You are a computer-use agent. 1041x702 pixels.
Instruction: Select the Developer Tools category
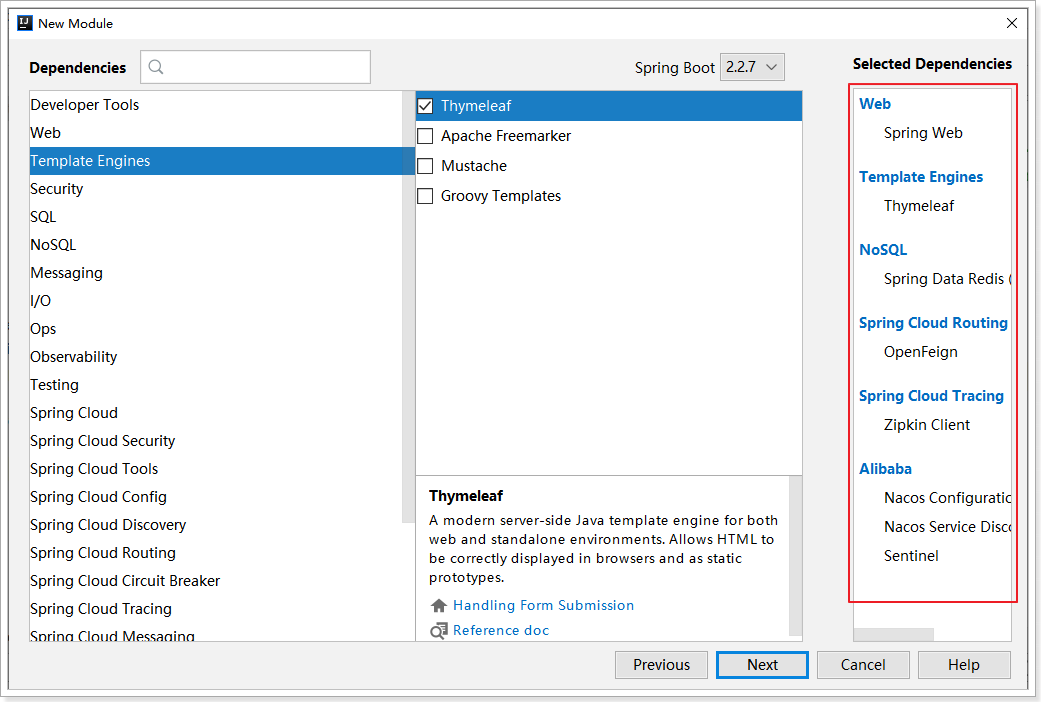click(85, 105)
